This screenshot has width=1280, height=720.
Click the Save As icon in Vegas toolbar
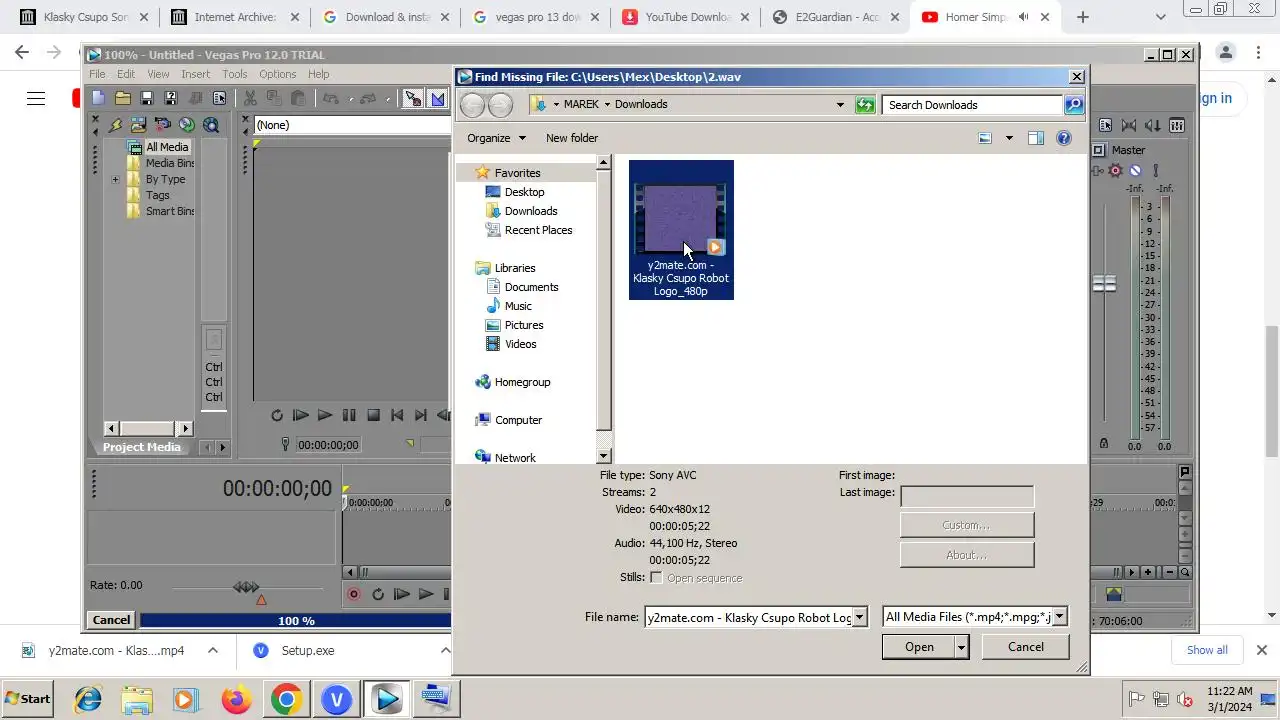point(171,98)
